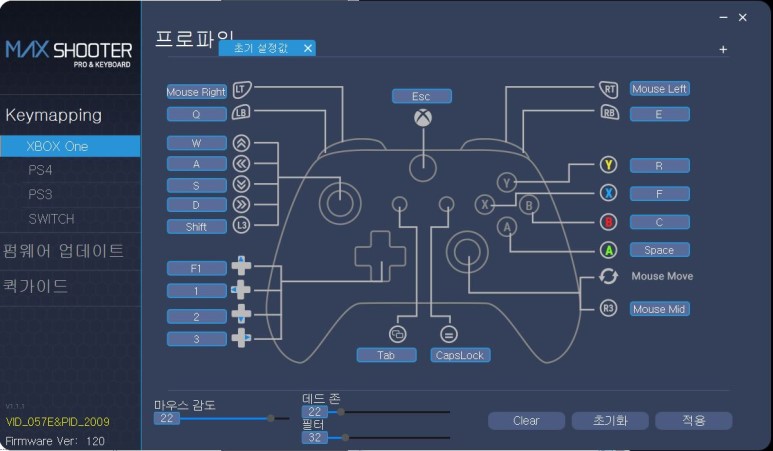
Task: Click the D-pad up icon beside F1
Action: (241, 265)
